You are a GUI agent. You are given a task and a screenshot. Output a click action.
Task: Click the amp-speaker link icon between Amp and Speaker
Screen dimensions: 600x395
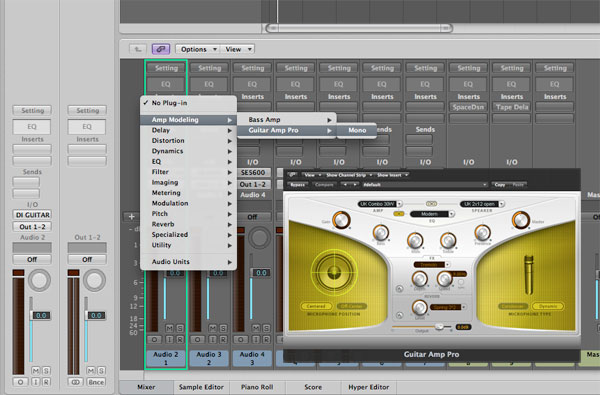coord(431,204)
